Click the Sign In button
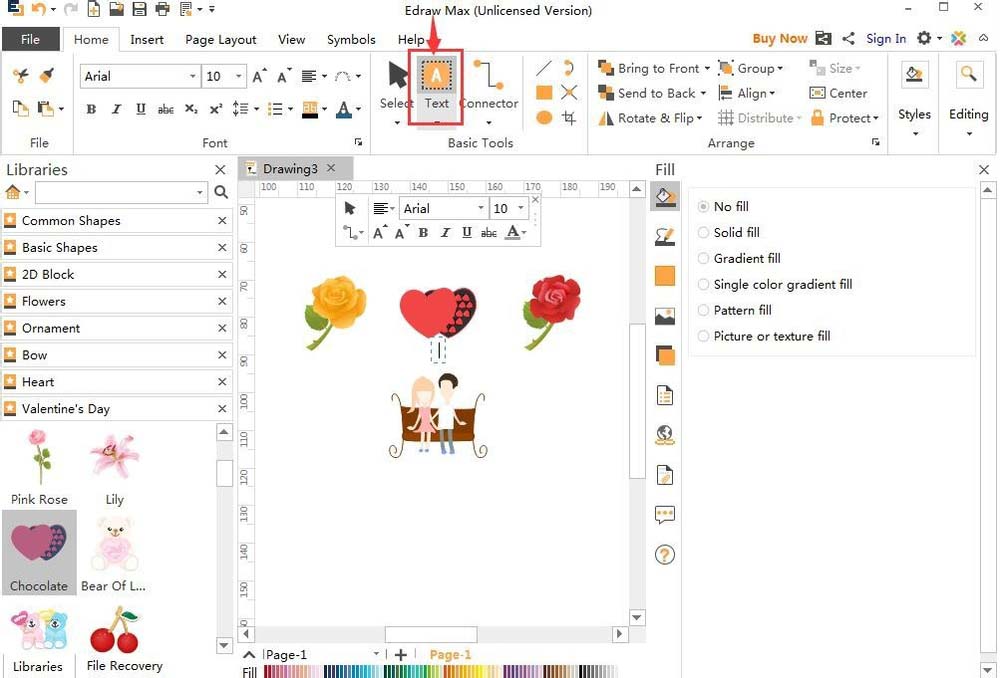Viewport: 1000px width, 678px height. (886, 39)
